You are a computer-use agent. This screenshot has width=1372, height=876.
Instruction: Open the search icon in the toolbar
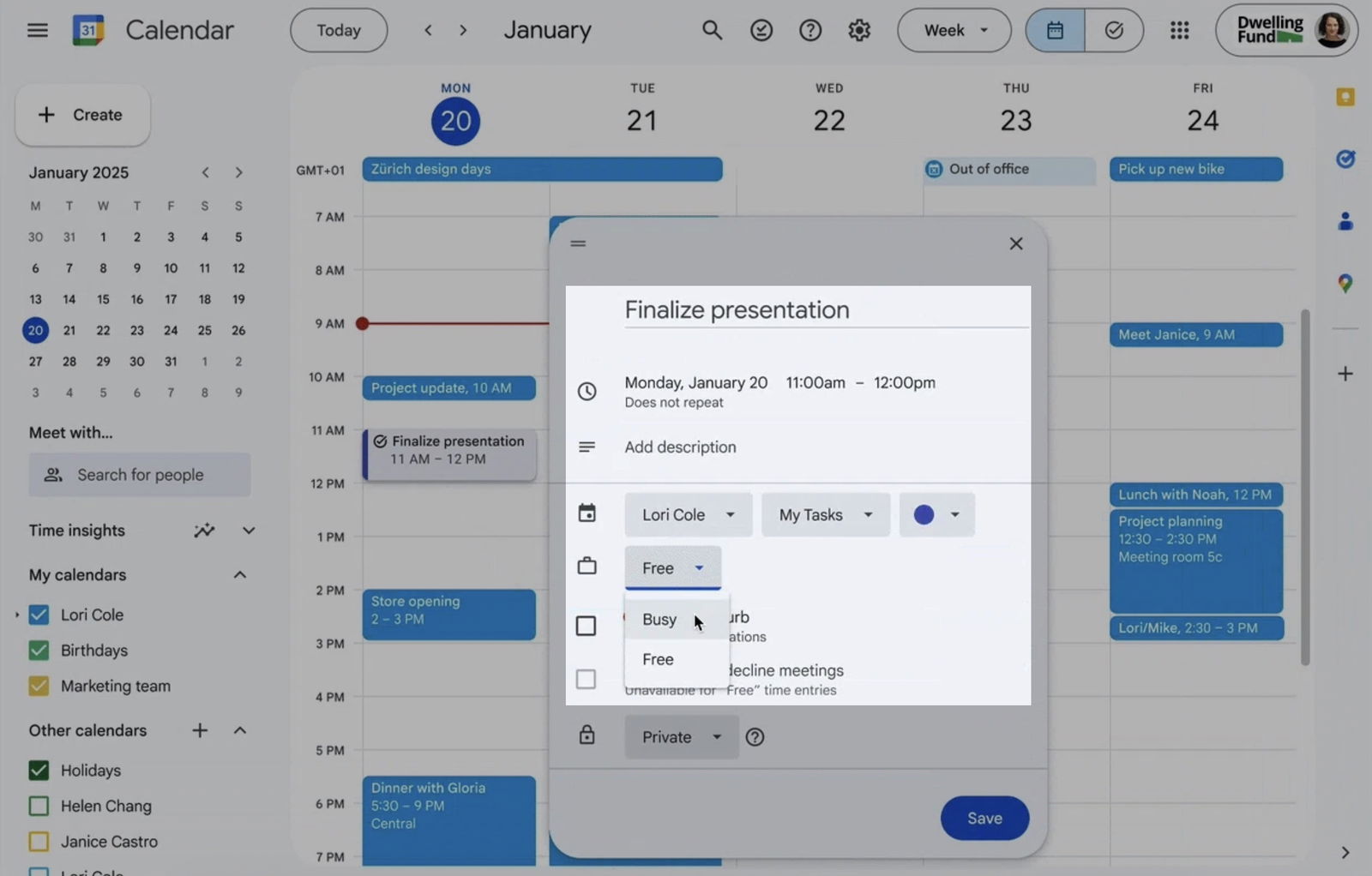point(713,30)
